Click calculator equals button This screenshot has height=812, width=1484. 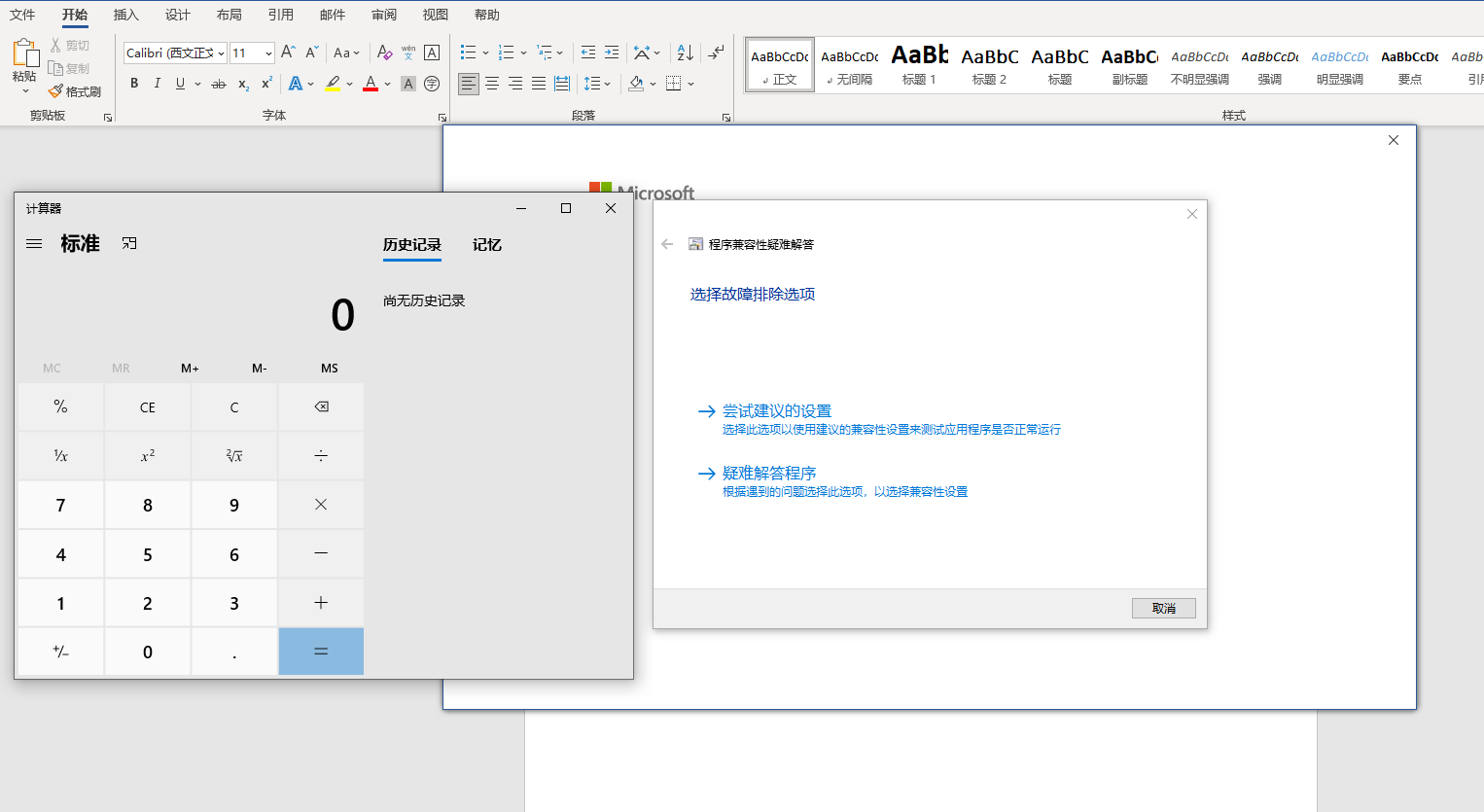321,652
